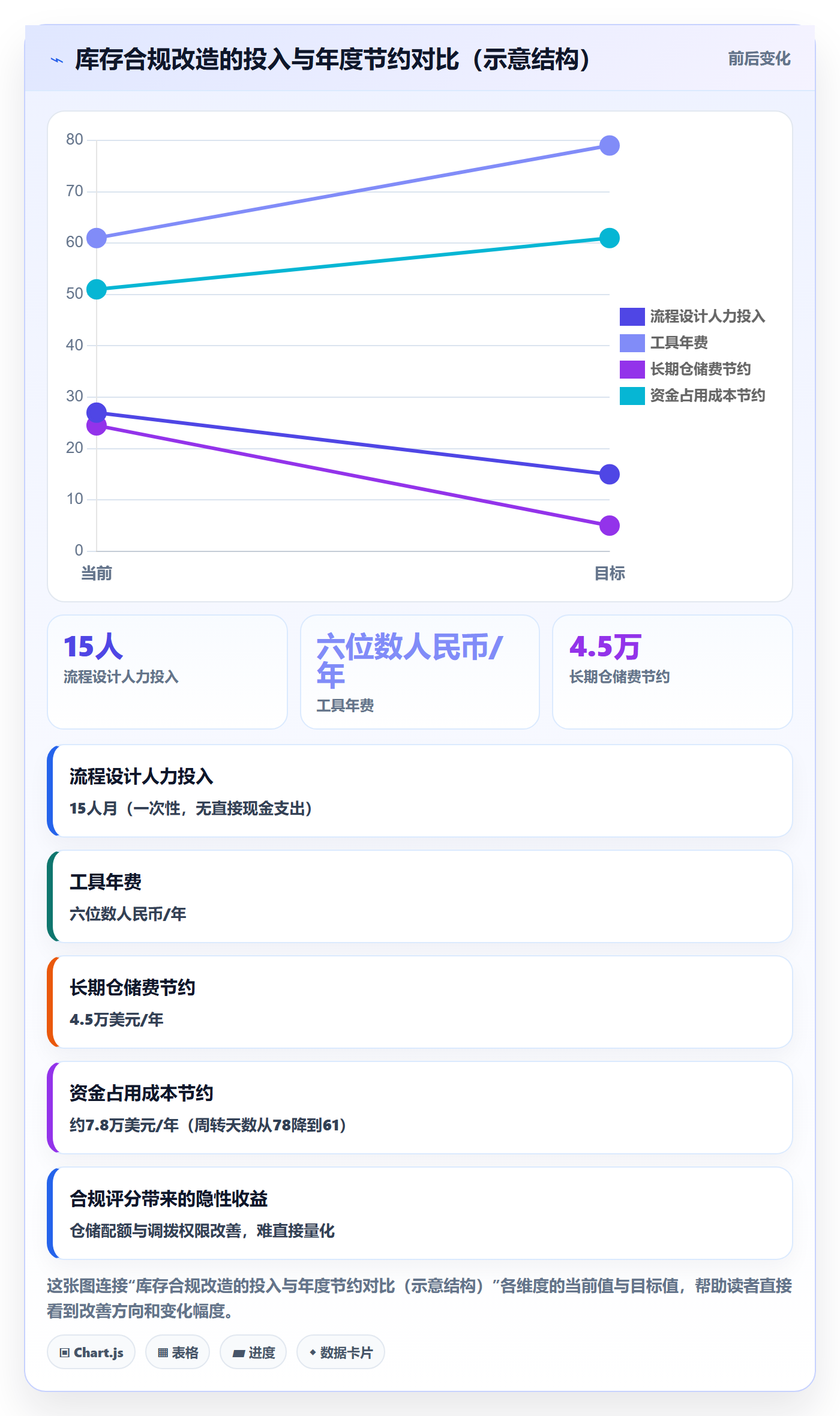
Task: Click the 工具年费 target data point near 80
Action: (609, 145)
